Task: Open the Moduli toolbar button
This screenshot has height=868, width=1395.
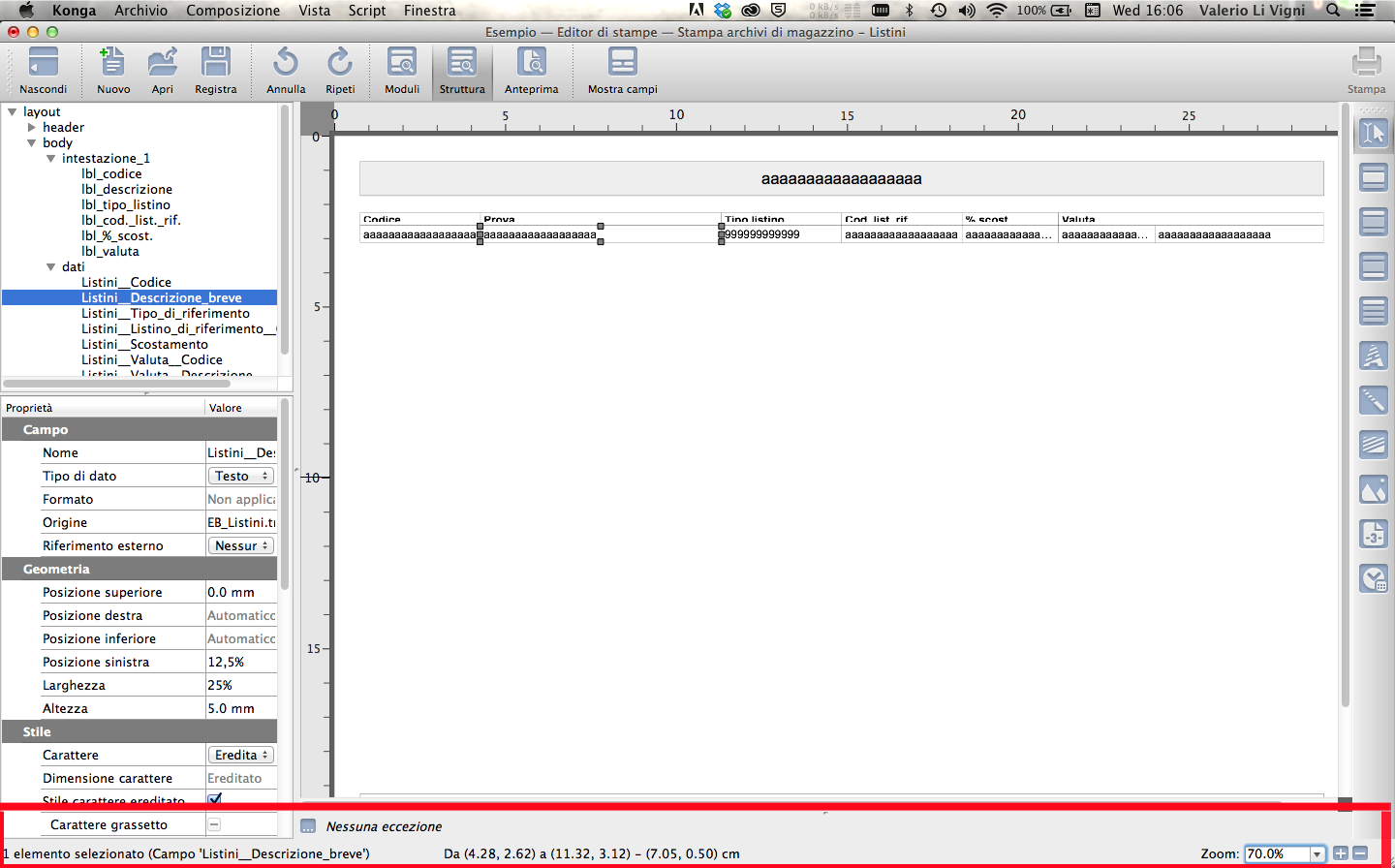Action: (402, 64)
